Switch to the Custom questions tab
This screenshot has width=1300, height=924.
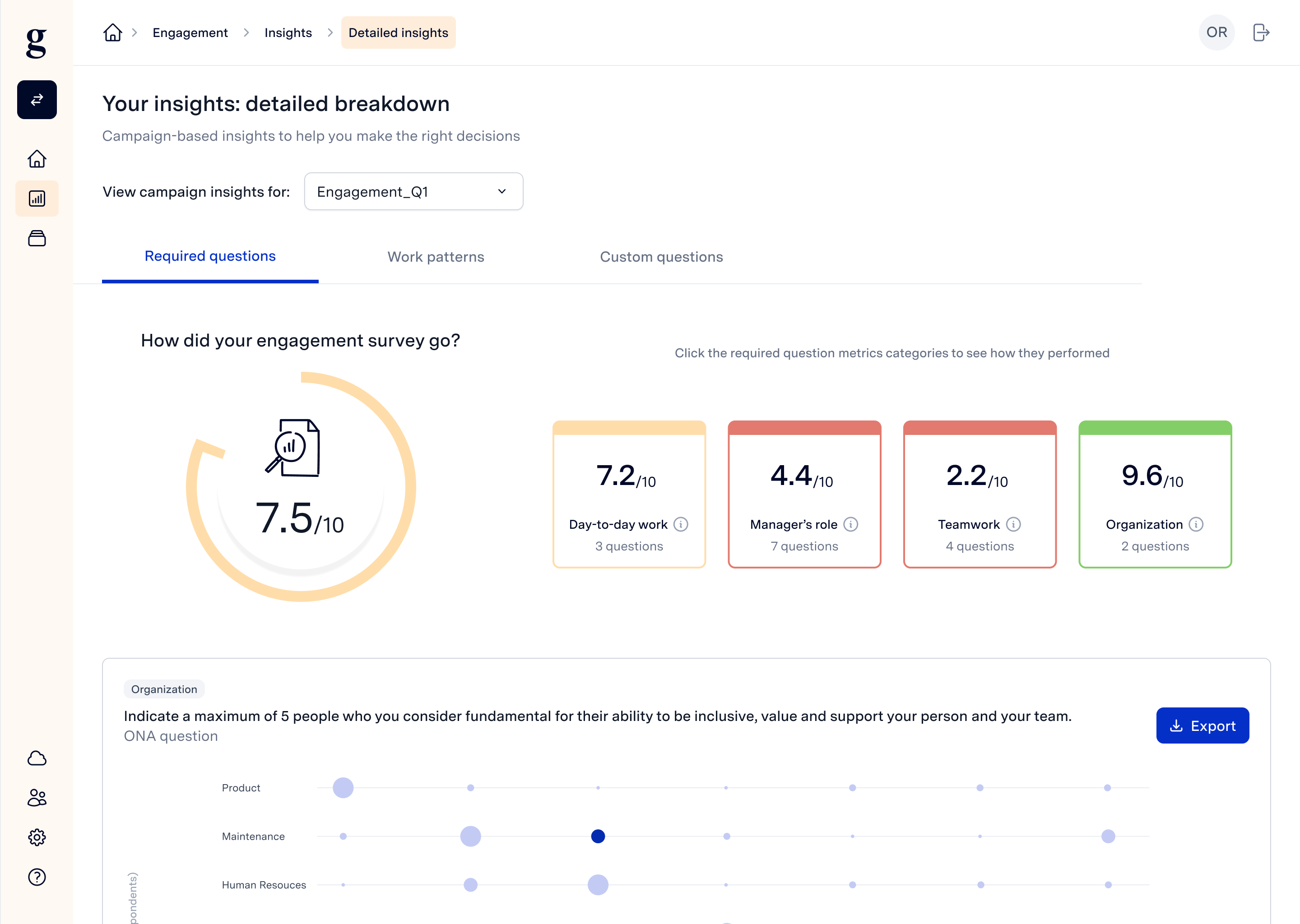tap(661, 257)
